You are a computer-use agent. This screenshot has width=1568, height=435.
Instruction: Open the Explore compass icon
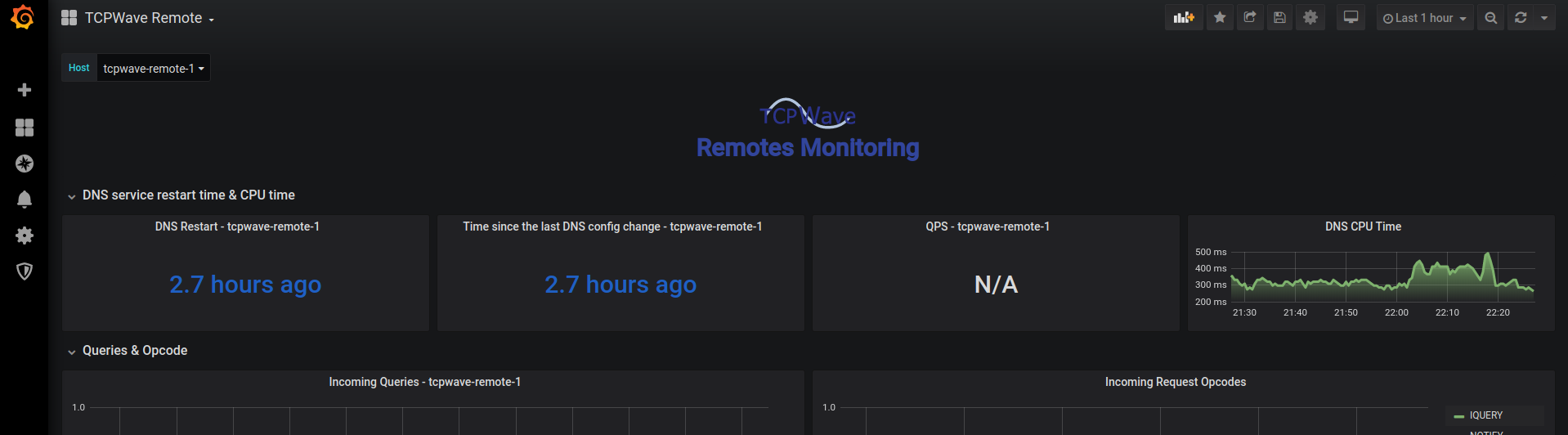25,164
